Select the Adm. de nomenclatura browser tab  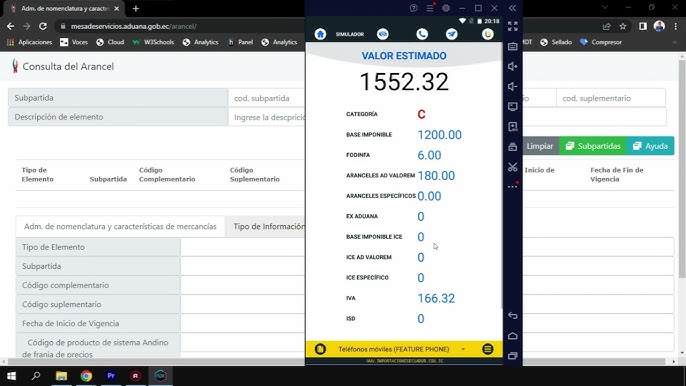click(x=65, y=8)
